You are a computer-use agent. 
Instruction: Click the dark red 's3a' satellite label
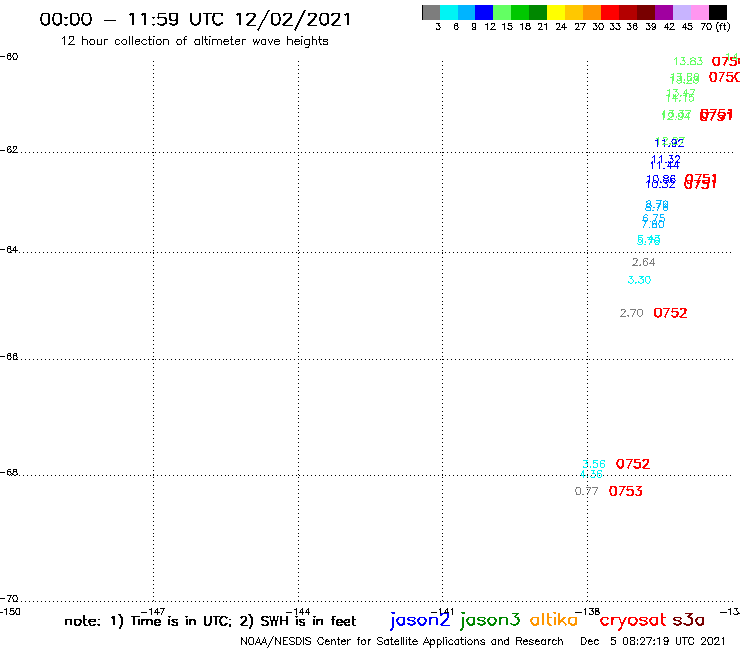[x=689, y=620]
